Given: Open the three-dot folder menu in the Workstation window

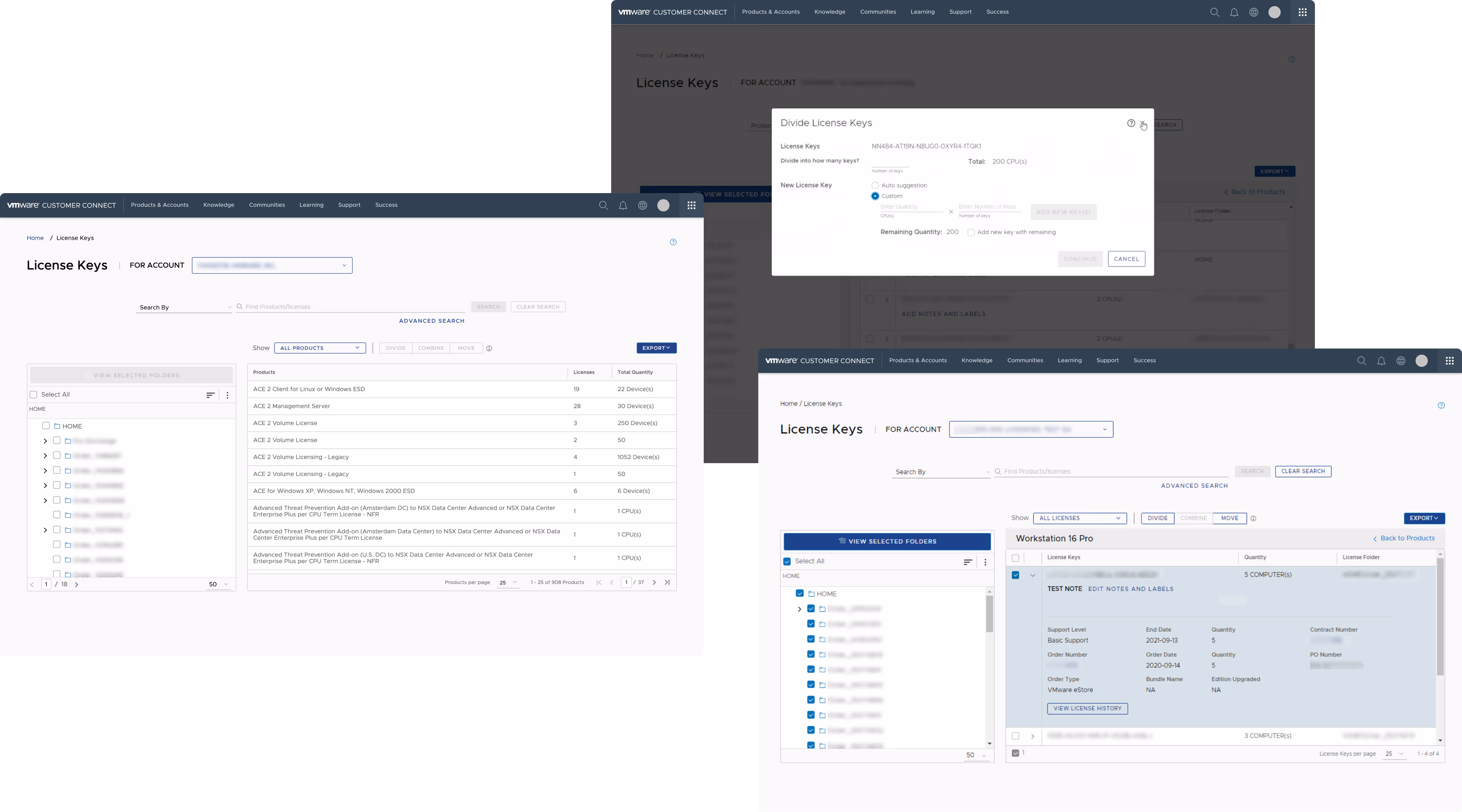Looking at the screenshot, I should 985,563.
